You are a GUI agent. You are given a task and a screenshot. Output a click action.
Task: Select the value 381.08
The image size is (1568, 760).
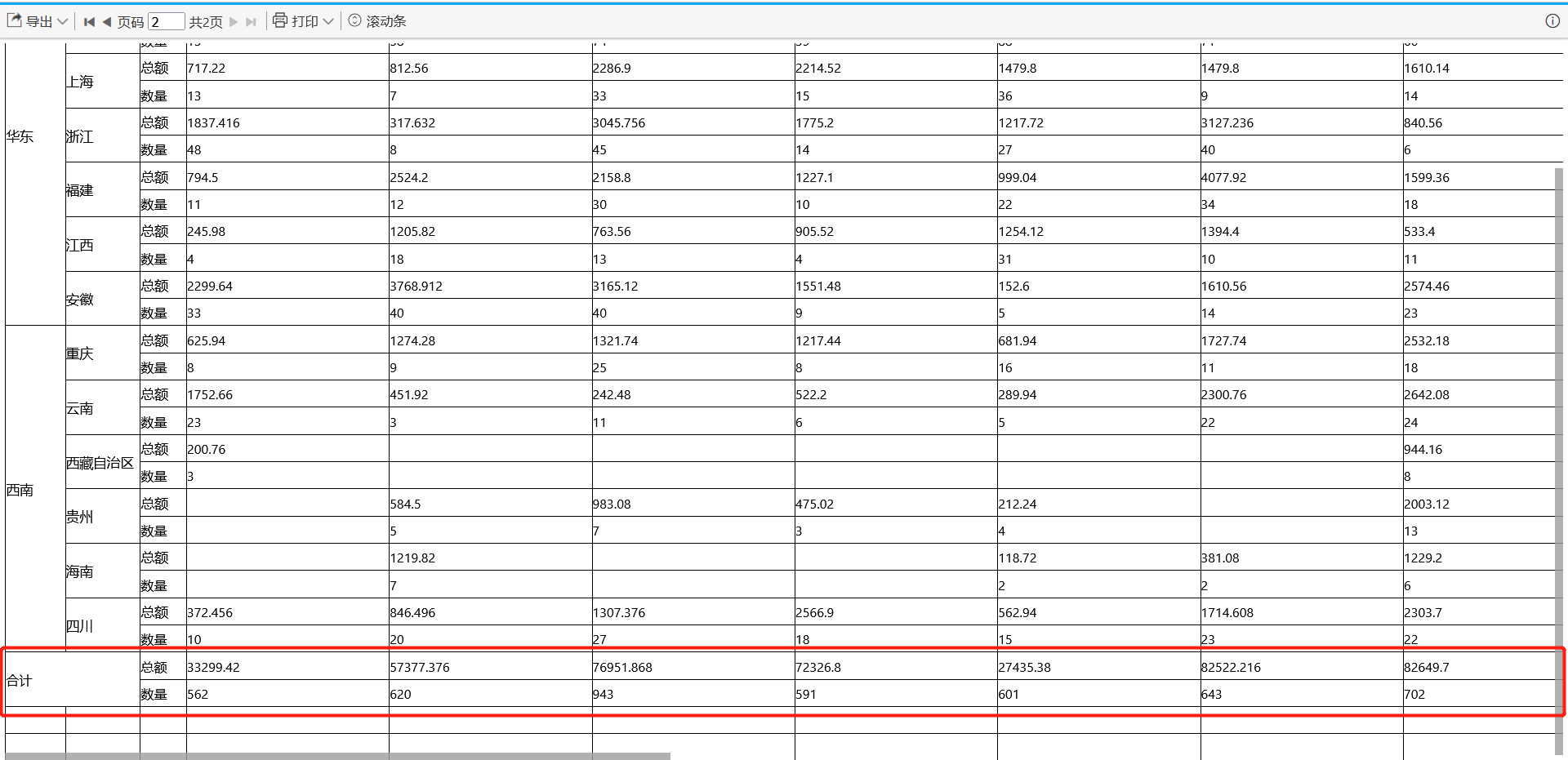coord(1220,558)
